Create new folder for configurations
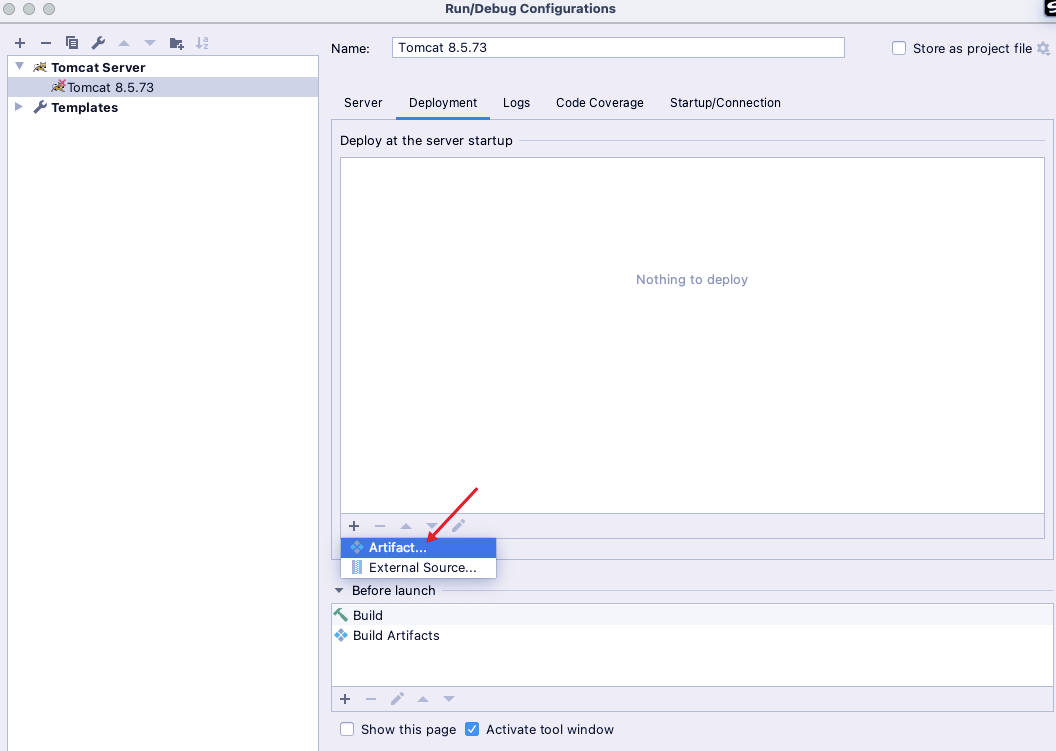Screen dimensions: 1056x751 pyautogui.click(x=176, y=43)
